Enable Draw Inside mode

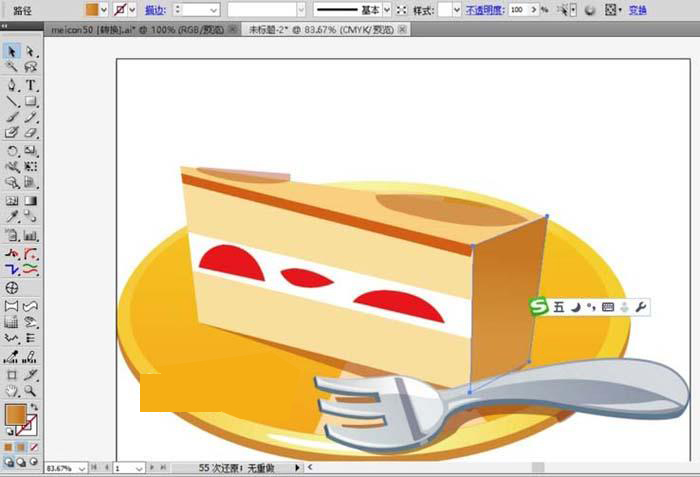tap(33, 462)
